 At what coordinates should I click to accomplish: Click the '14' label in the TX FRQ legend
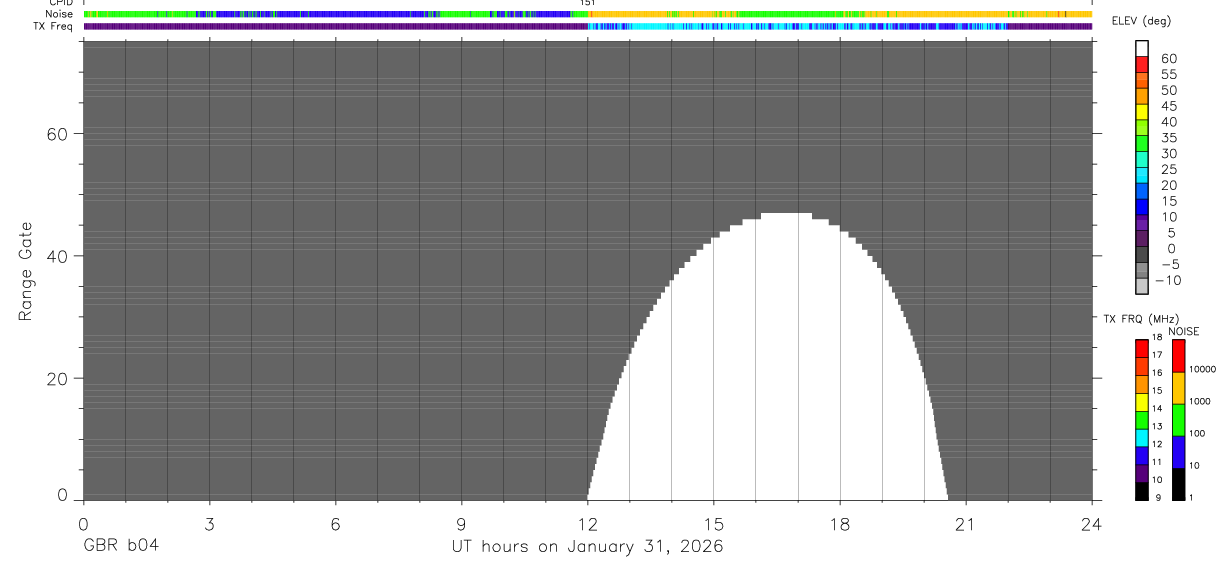tap(1157, 409)
